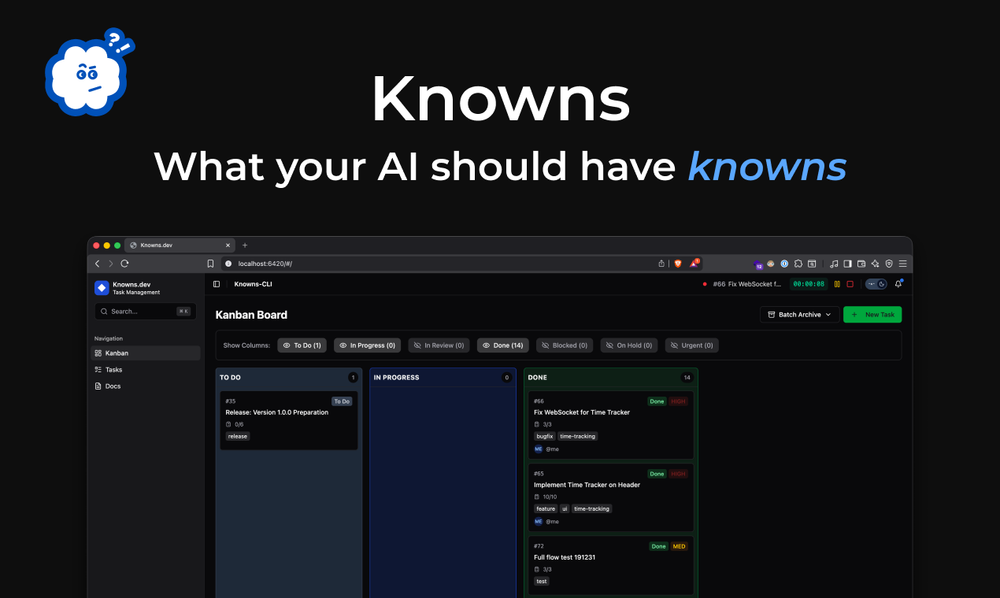Open Tasks via its sidebar list icon

[98, 369]
